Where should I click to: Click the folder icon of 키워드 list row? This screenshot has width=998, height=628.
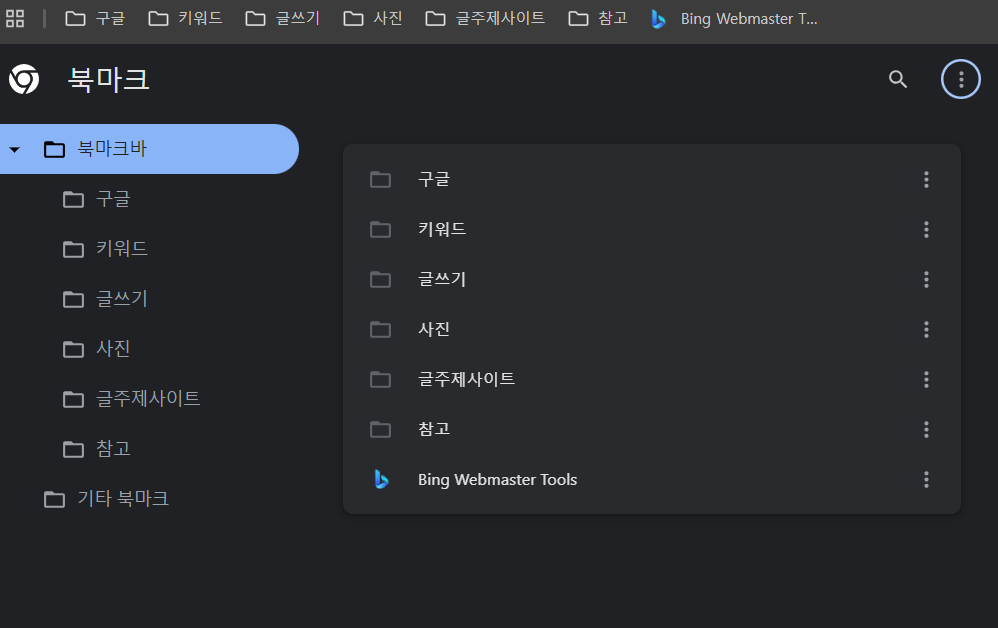(381, 229)
